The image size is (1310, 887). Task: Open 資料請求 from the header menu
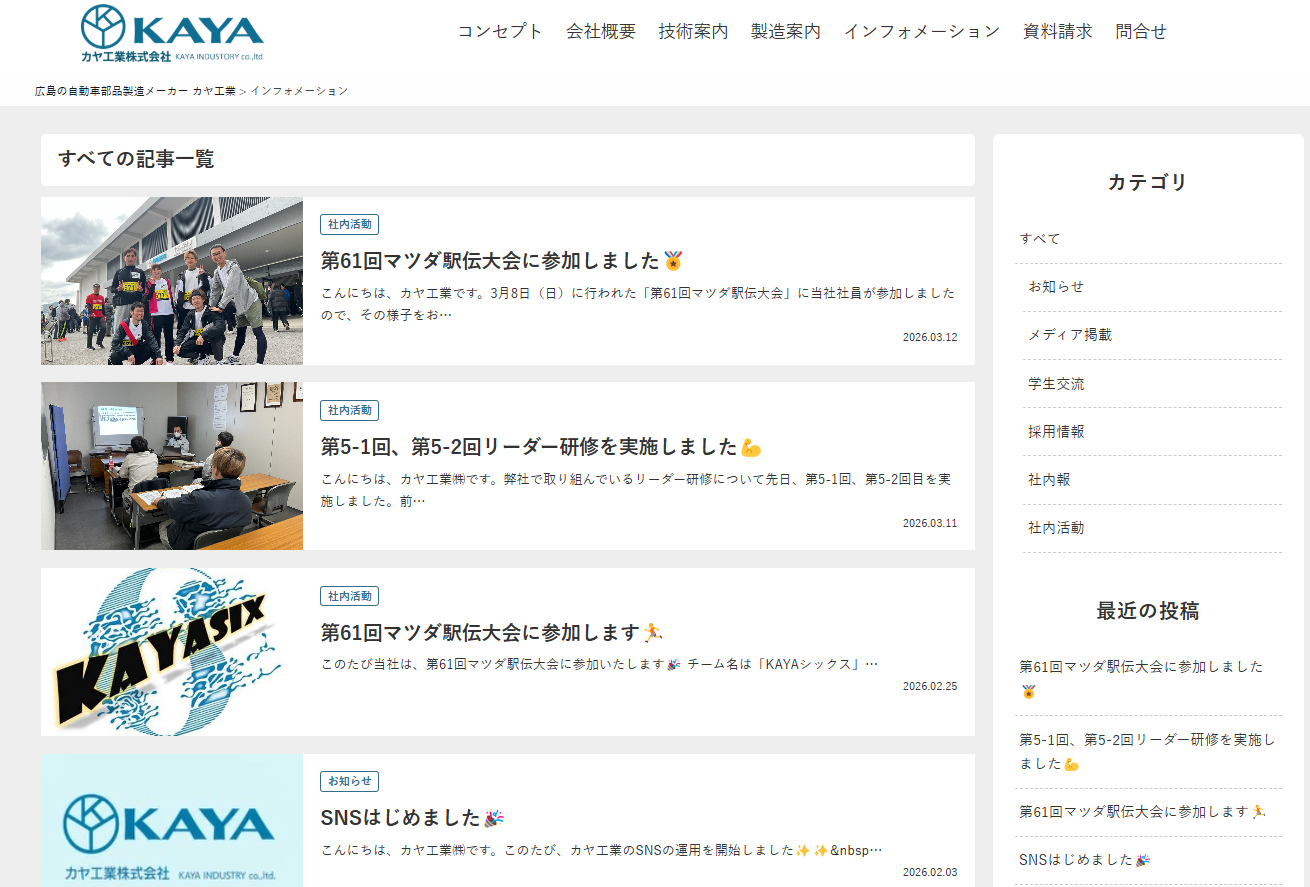point(1057,31)
